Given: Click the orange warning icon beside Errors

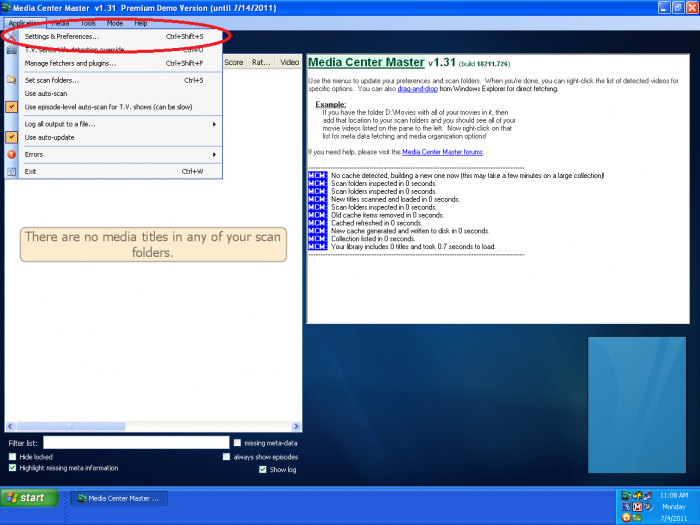Looking at the screenshot, I should coord(12,154).
